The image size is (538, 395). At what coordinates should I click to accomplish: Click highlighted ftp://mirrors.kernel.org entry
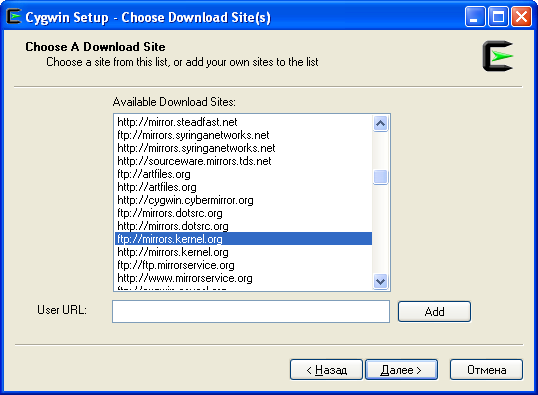[x=243, y=239]
